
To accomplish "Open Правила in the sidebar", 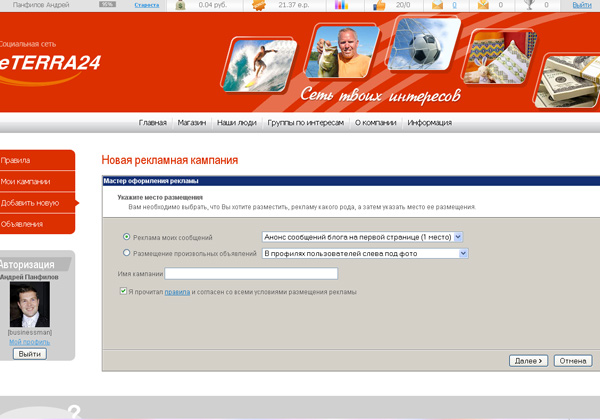I will (x=37, y=160).
